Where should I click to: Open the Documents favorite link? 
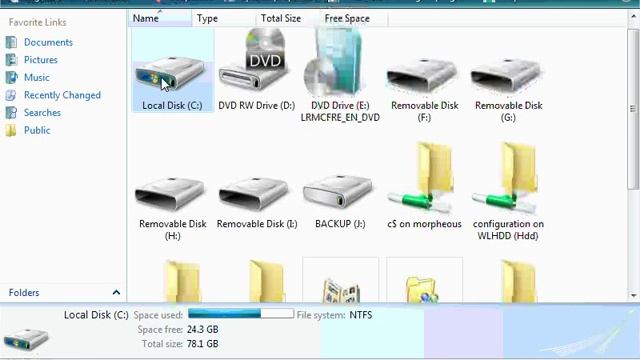48,42
